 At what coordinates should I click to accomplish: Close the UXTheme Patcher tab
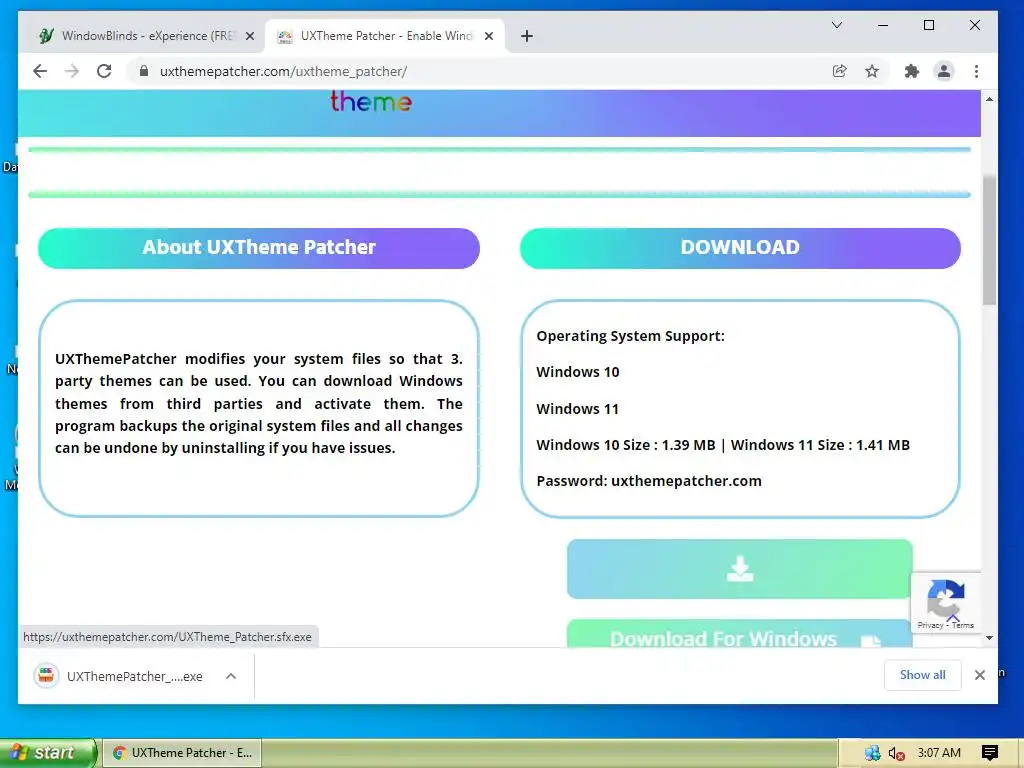[488, 36]
